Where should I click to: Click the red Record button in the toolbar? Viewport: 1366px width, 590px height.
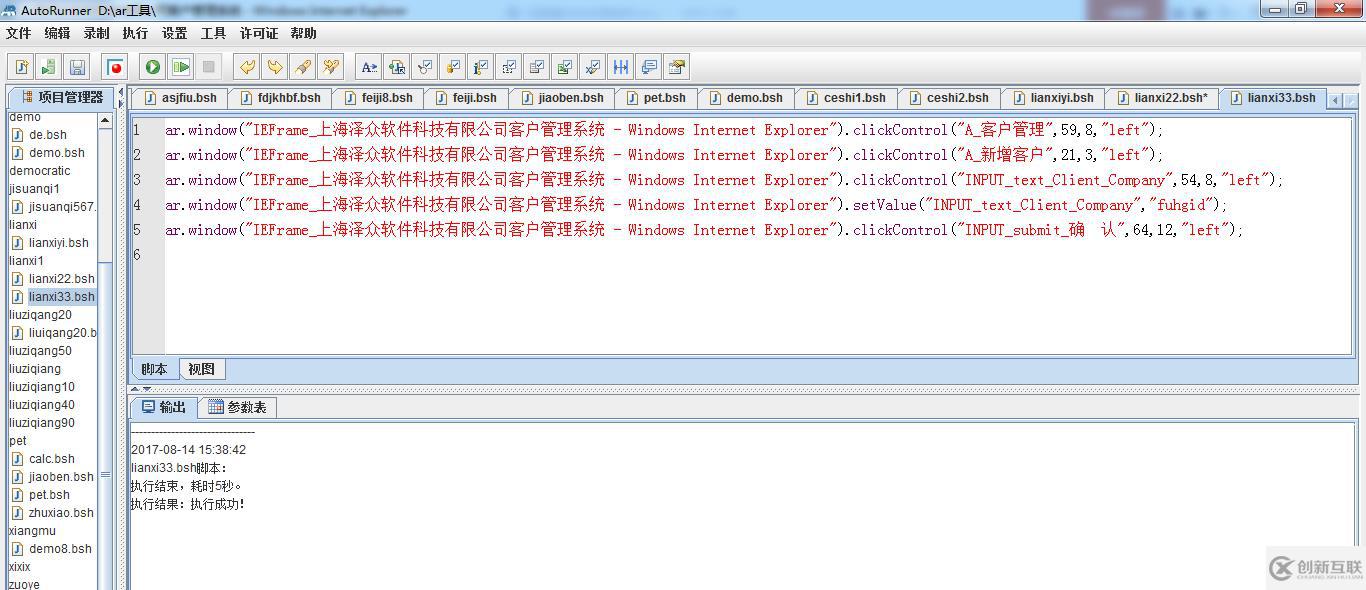[x=116, y=67]
